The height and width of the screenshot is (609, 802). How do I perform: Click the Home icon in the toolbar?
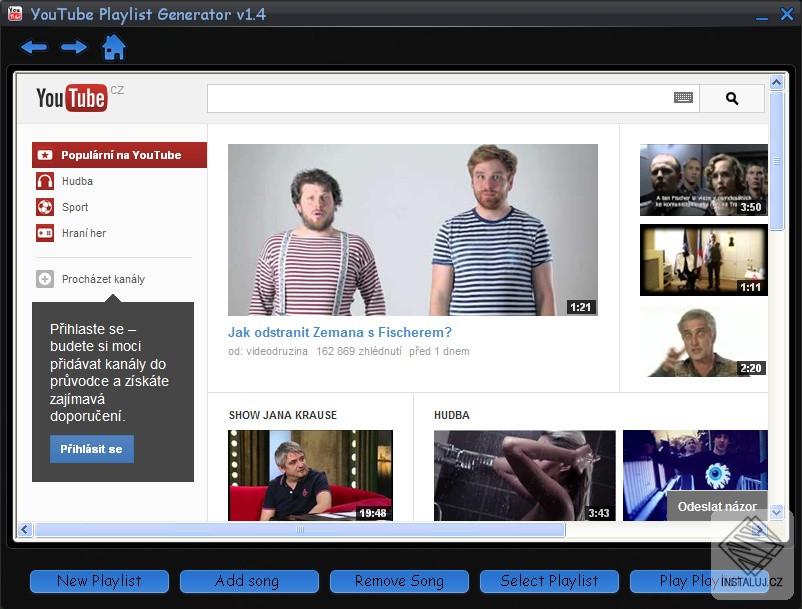tap(114, 46)
